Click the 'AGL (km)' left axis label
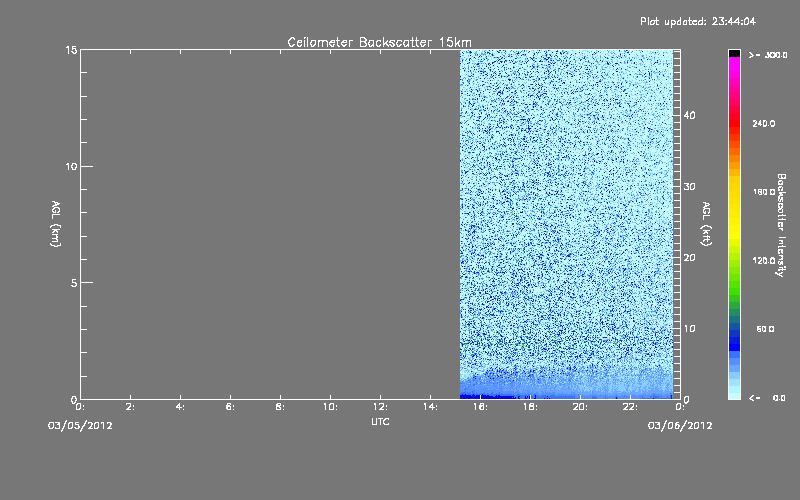The height and width of the screenshot is (500, 800). coord(56,224)
